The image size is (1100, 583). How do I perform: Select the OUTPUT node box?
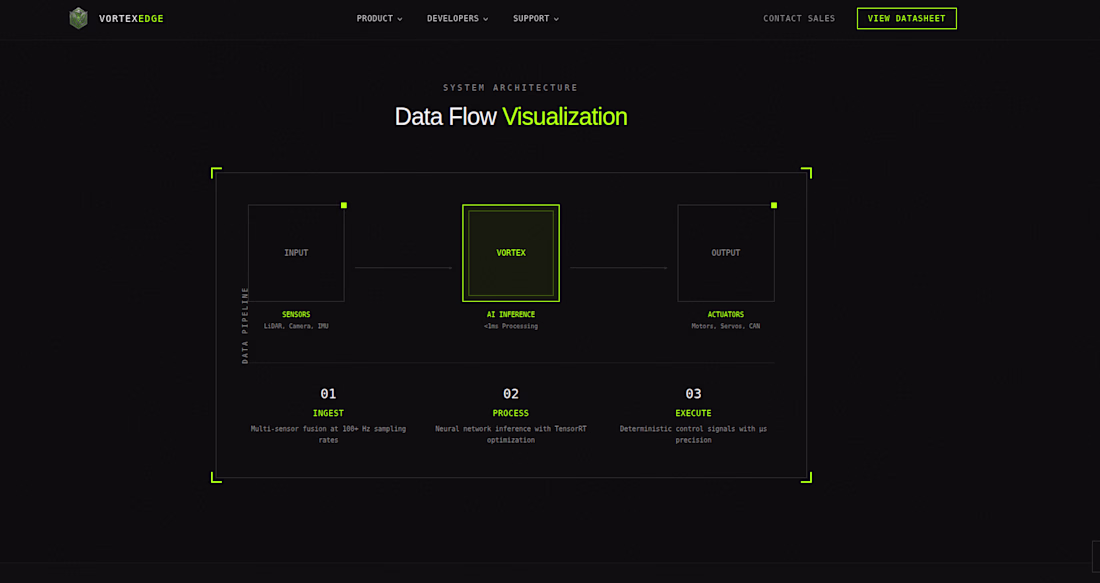pos(726,253)
